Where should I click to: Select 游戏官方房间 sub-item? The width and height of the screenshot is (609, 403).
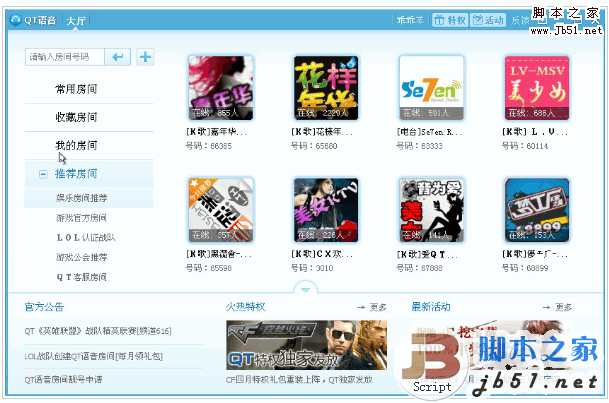click(x=81, y=218)
